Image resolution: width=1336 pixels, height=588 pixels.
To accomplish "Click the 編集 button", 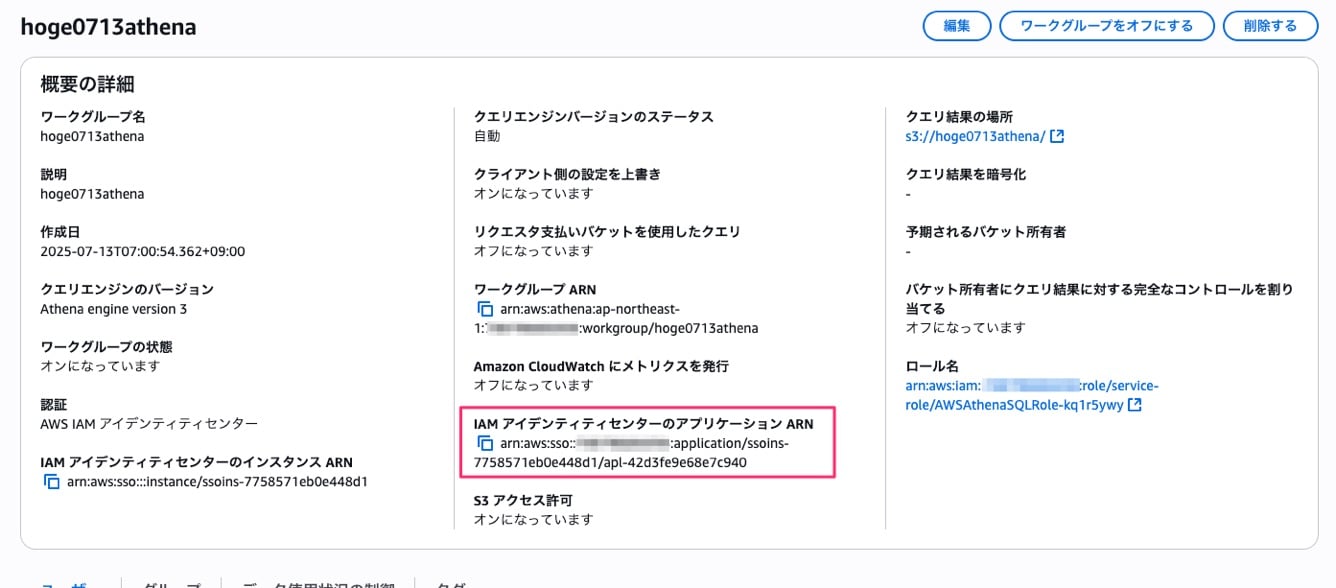I will tap(957, 26).
